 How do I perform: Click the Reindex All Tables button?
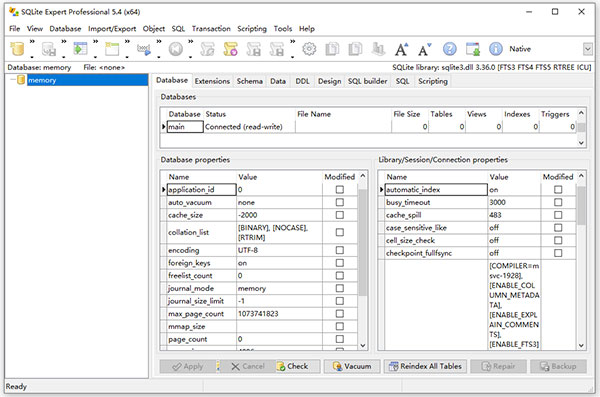point(425,366)
